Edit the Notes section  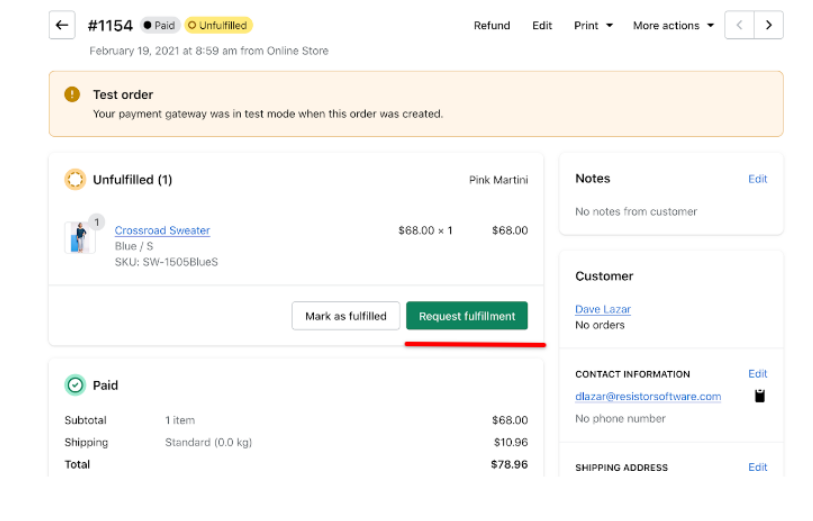(757, 179)
